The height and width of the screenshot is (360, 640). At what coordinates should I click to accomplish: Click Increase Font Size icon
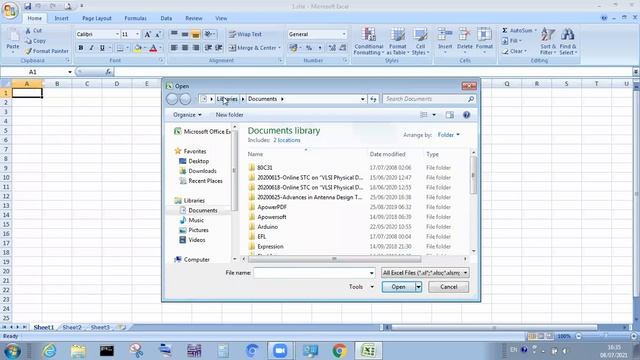pos(147,34)
